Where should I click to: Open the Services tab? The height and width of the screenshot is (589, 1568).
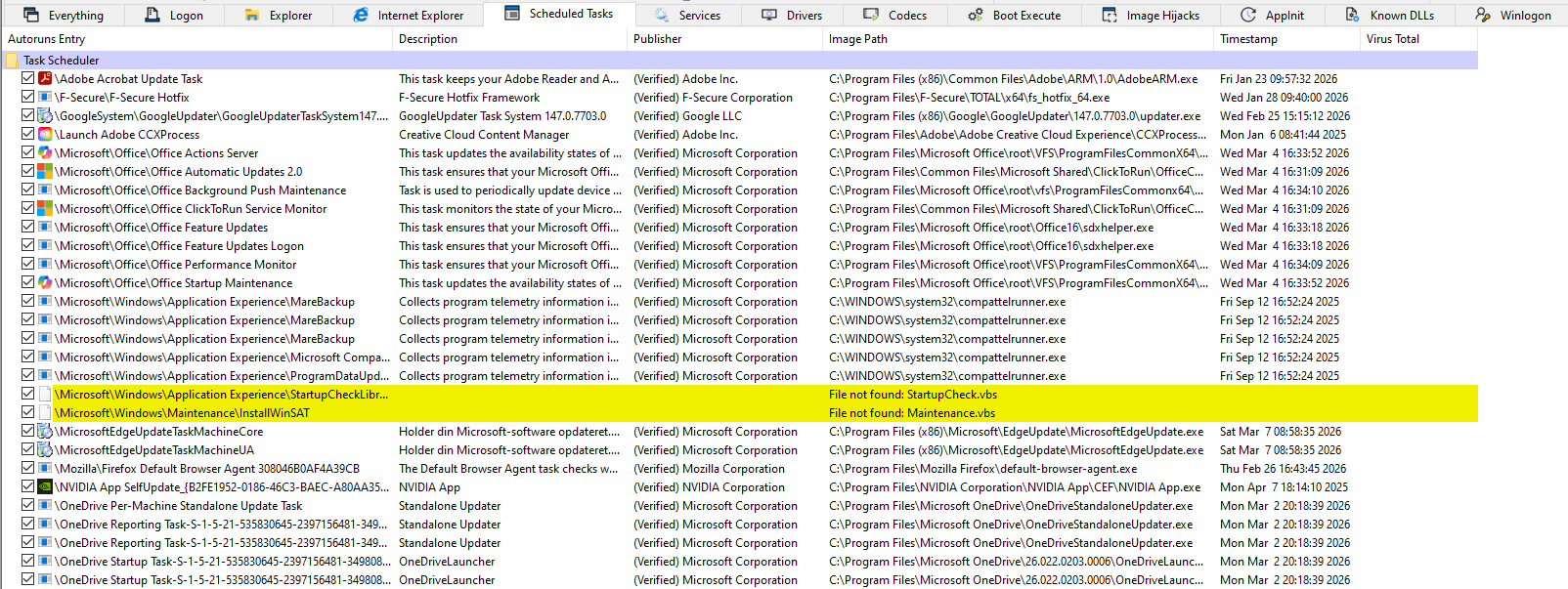click(x=687, y=15)
